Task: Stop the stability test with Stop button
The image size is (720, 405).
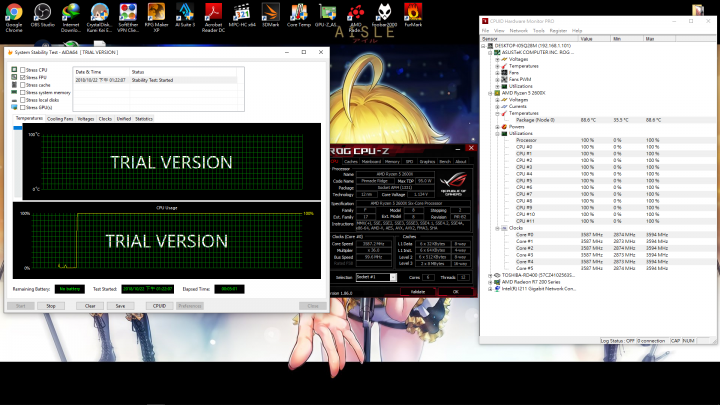Action: (51, 306)
